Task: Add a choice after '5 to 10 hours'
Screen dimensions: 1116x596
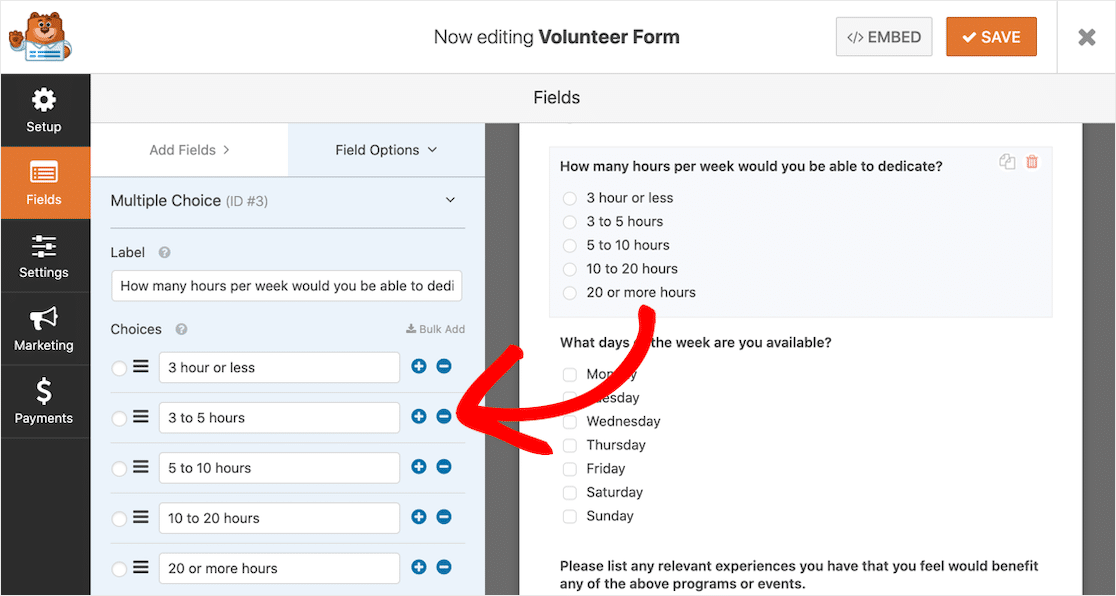Action: [x=418, y=466]
